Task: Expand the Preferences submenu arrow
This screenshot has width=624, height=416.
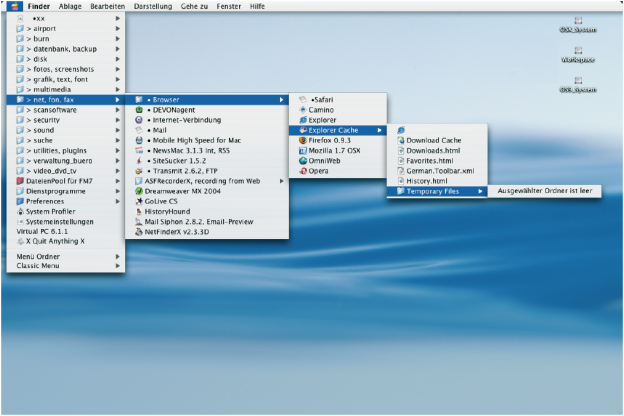Action: (x=117, y=201)
